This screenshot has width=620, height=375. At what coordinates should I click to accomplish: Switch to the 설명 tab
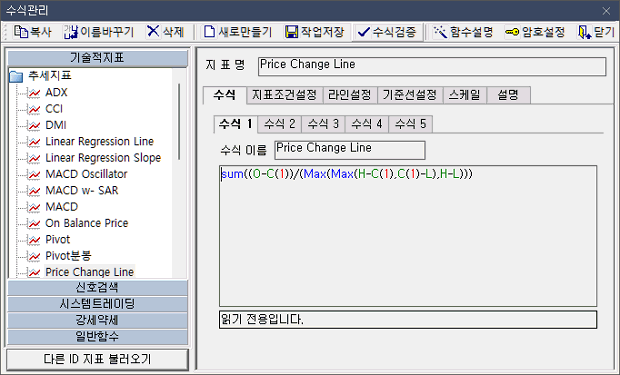508,95
